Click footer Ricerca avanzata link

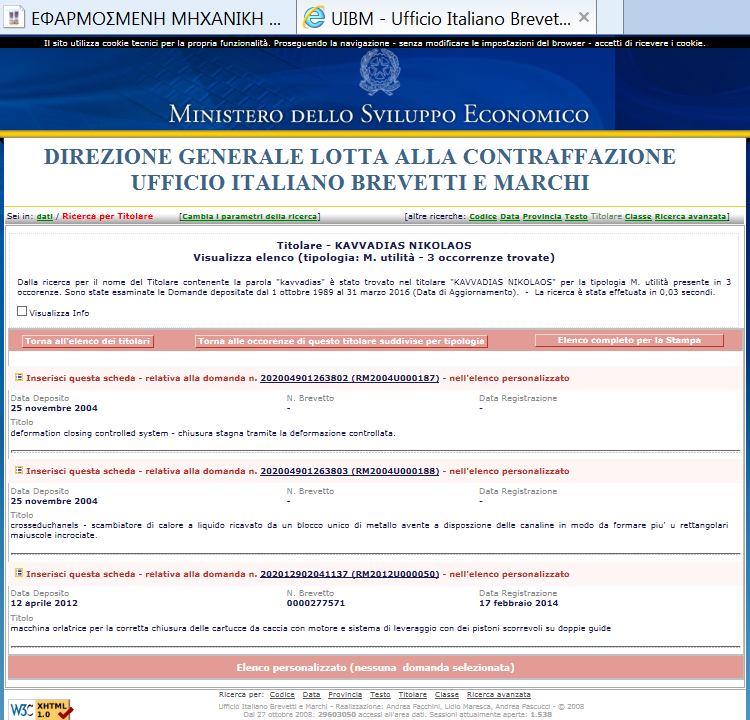pyautogui.click(x=498, y=695)
